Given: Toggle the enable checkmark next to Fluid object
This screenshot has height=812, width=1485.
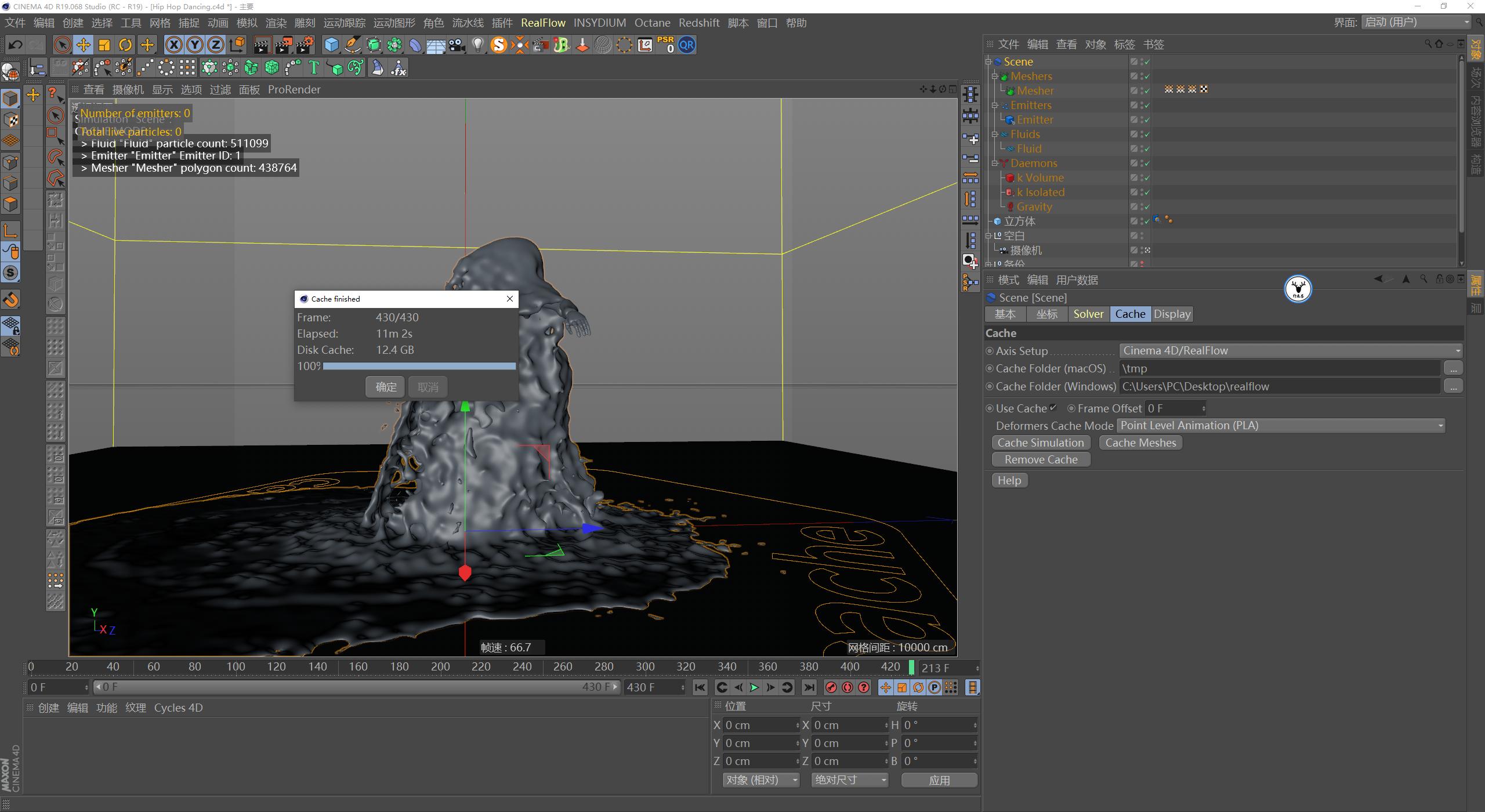Looking at the screenshot, I should (x=1147, y=148).
